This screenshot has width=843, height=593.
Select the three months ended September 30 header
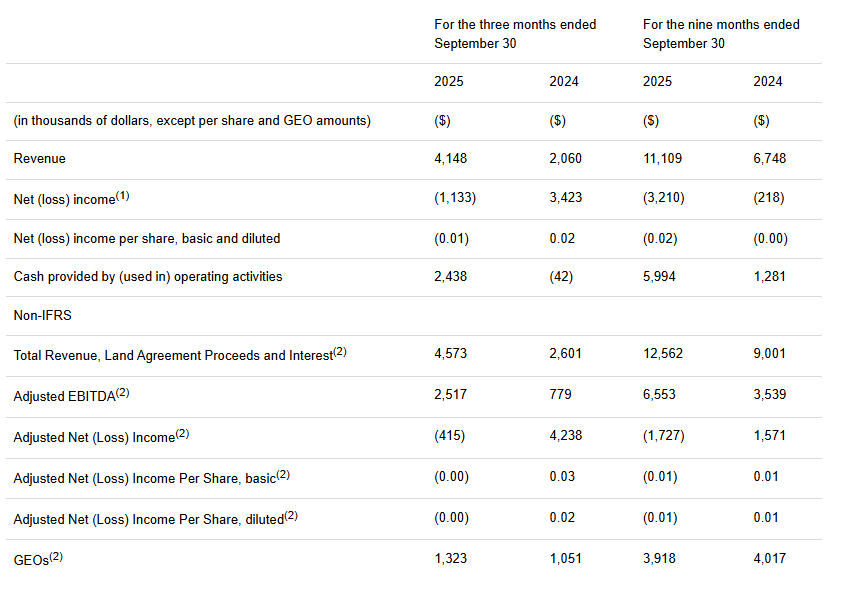point(514,33)
